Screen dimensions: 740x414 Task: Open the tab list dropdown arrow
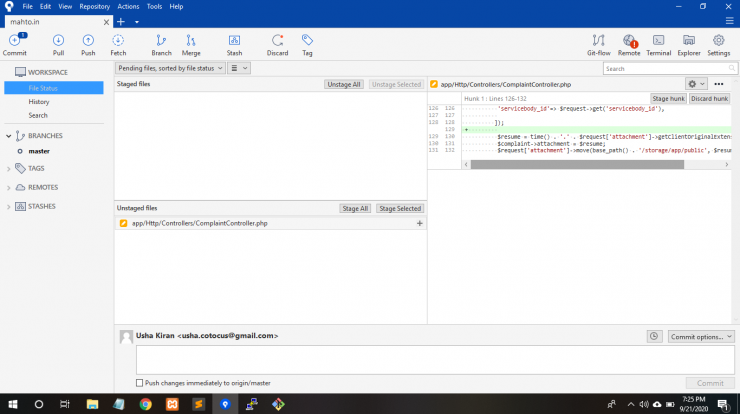click(137, 22)
